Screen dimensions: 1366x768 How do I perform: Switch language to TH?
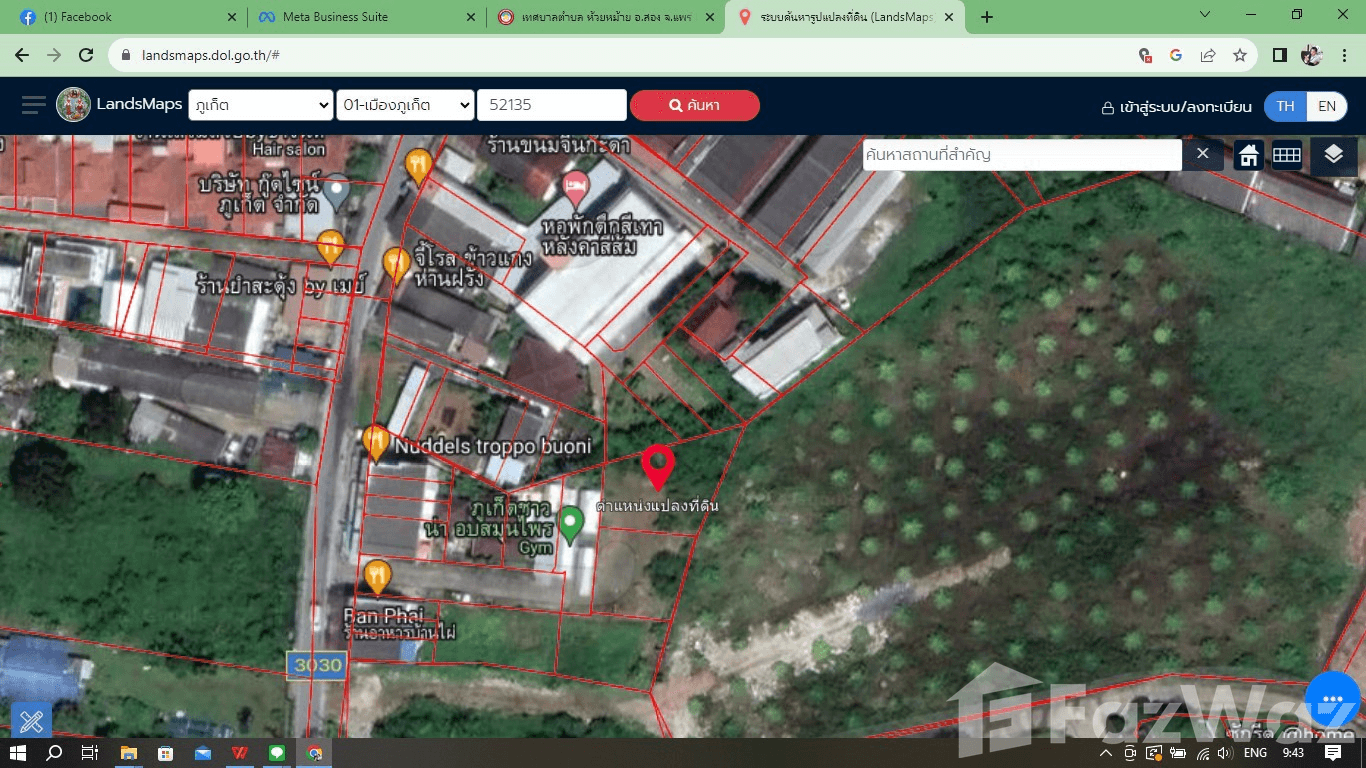pos(1285,106)
